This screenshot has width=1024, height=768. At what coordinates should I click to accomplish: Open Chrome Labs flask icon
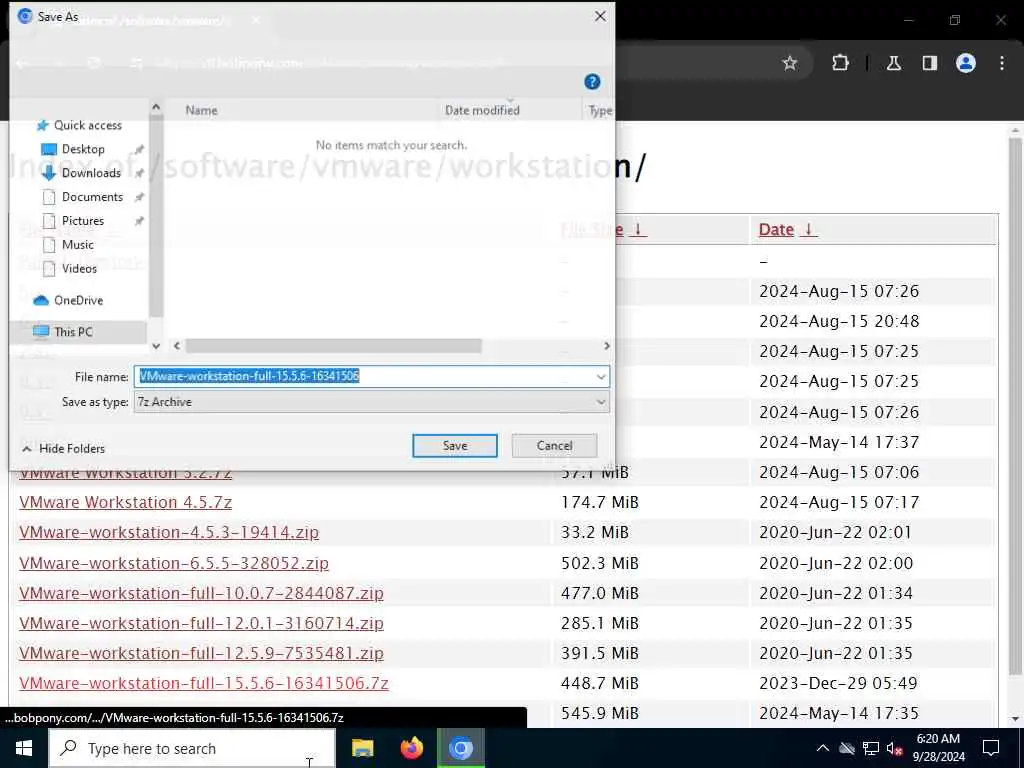click(x=893, y=63)
